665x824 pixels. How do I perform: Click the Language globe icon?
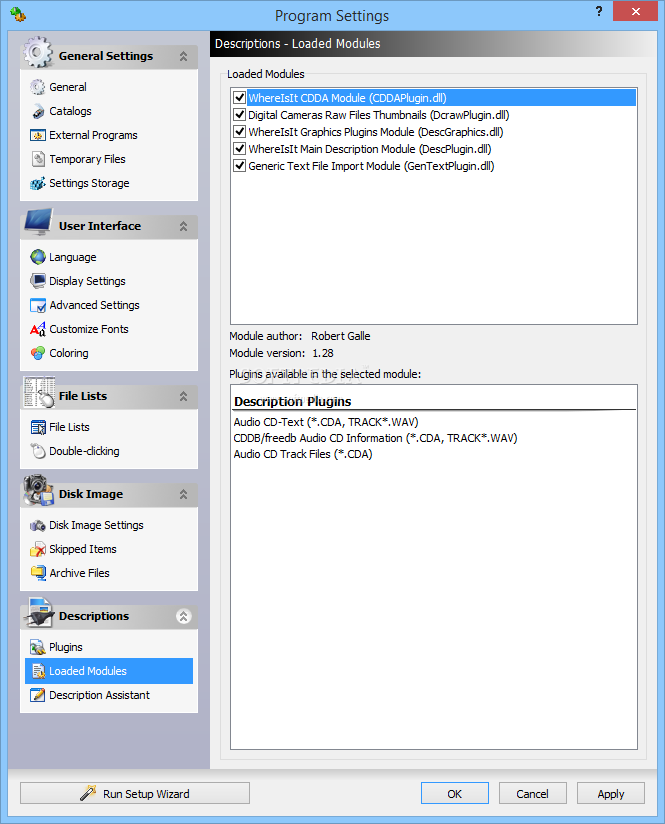[x=37, y=257]
